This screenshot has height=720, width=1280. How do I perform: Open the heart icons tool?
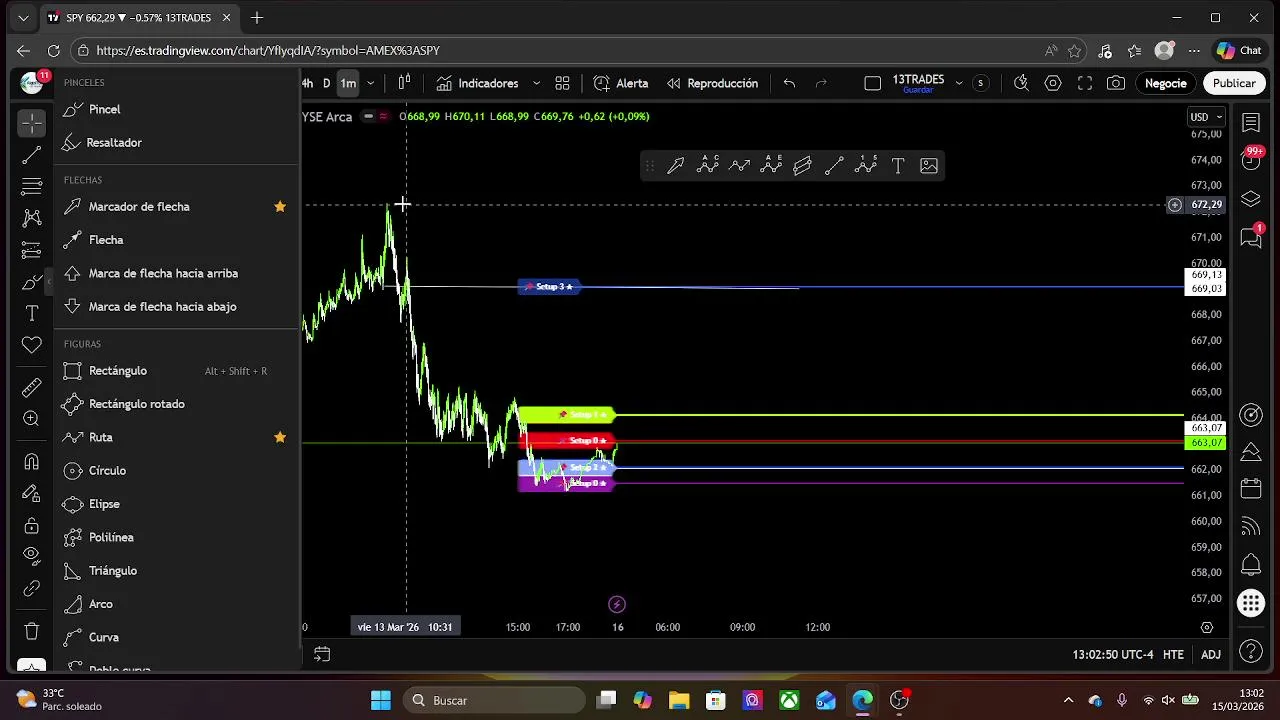(x=32, y=345)
